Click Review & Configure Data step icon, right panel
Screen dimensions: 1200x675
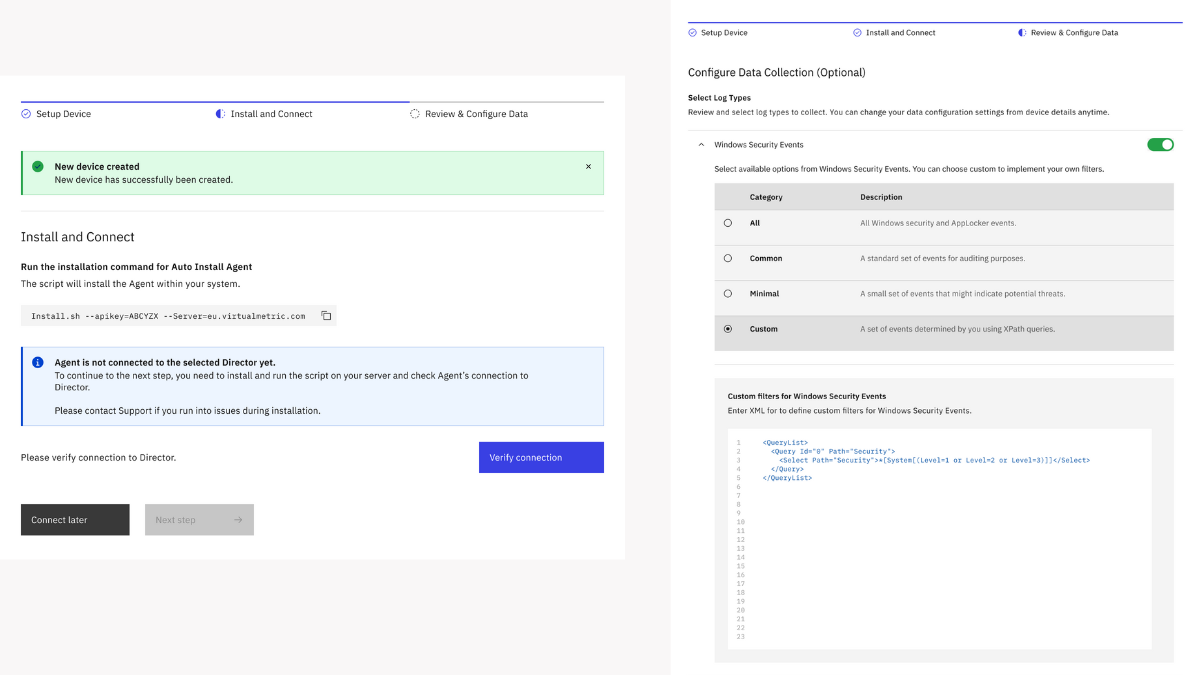(1022, 33)
